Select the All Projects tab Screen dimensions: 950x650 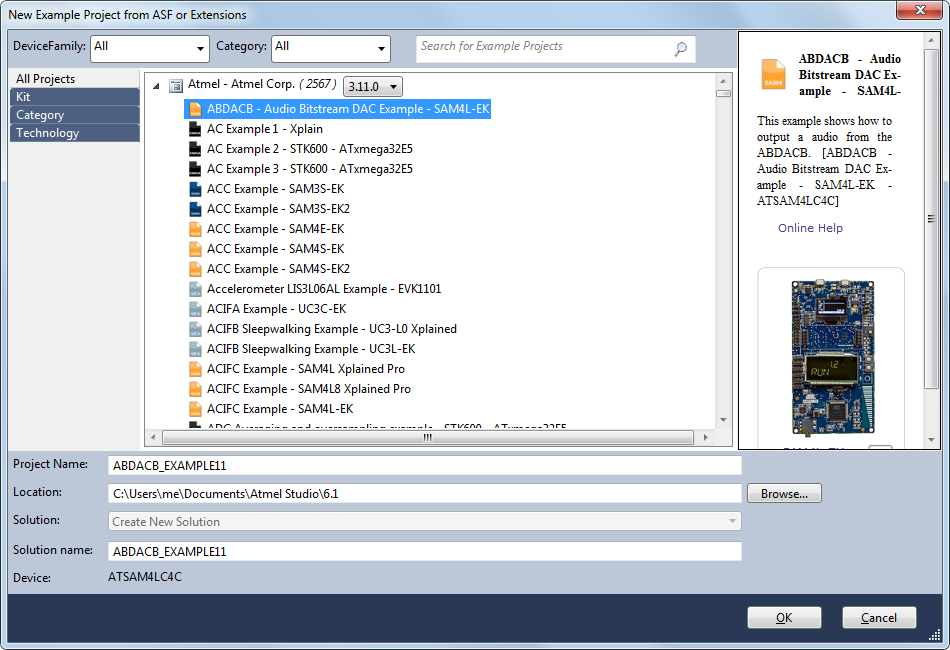coord(75,79)
